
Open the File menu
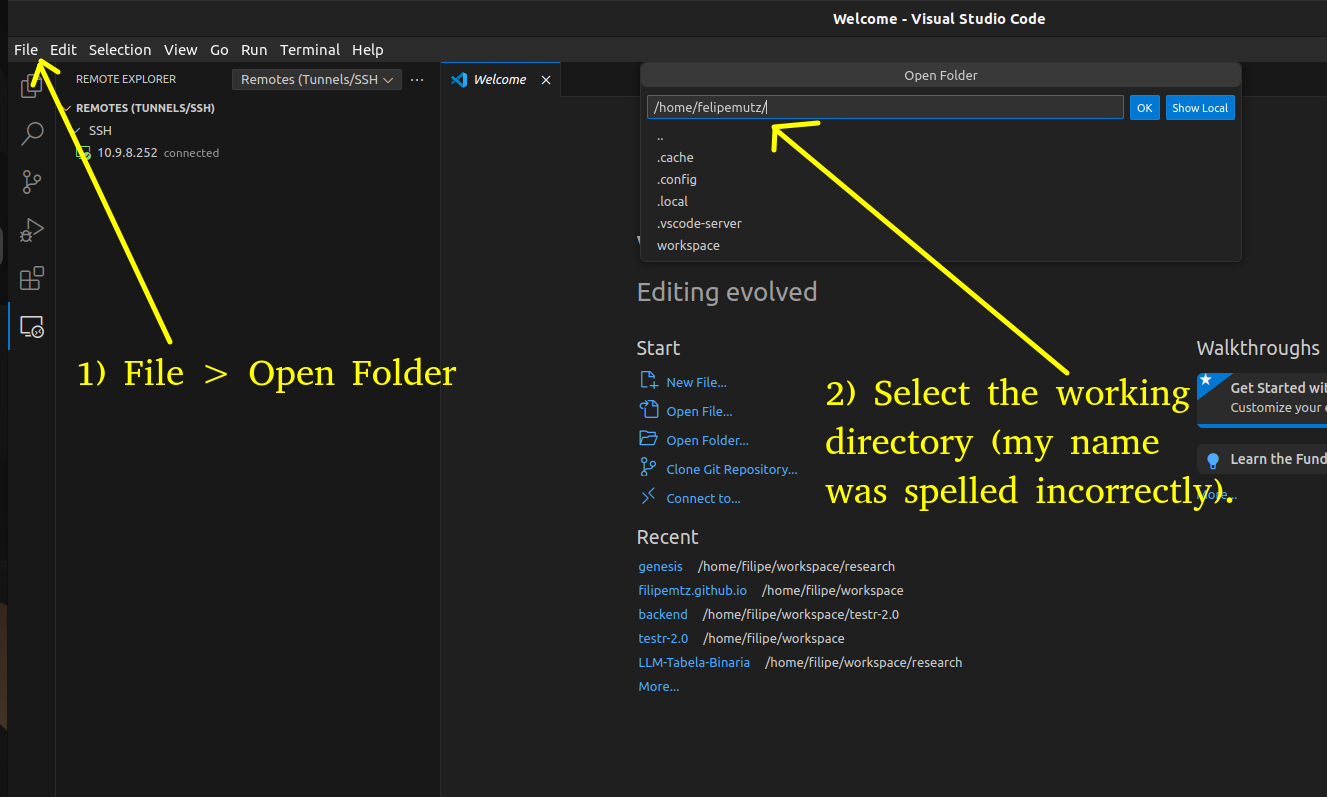26,49
